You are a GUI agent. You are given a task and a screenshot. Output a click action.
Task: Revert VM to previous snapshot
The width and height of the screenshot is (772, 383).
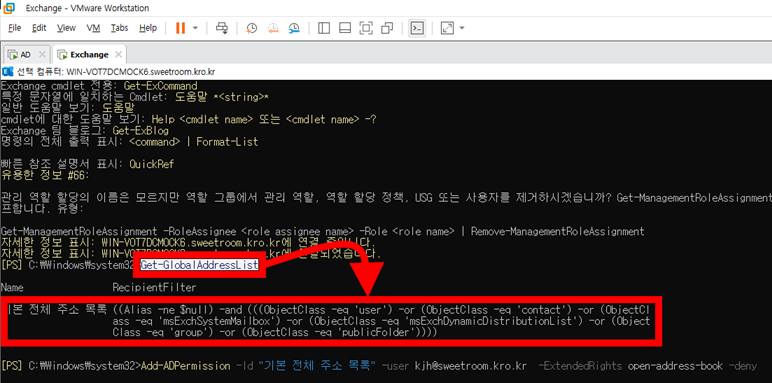tap(273, 28)
